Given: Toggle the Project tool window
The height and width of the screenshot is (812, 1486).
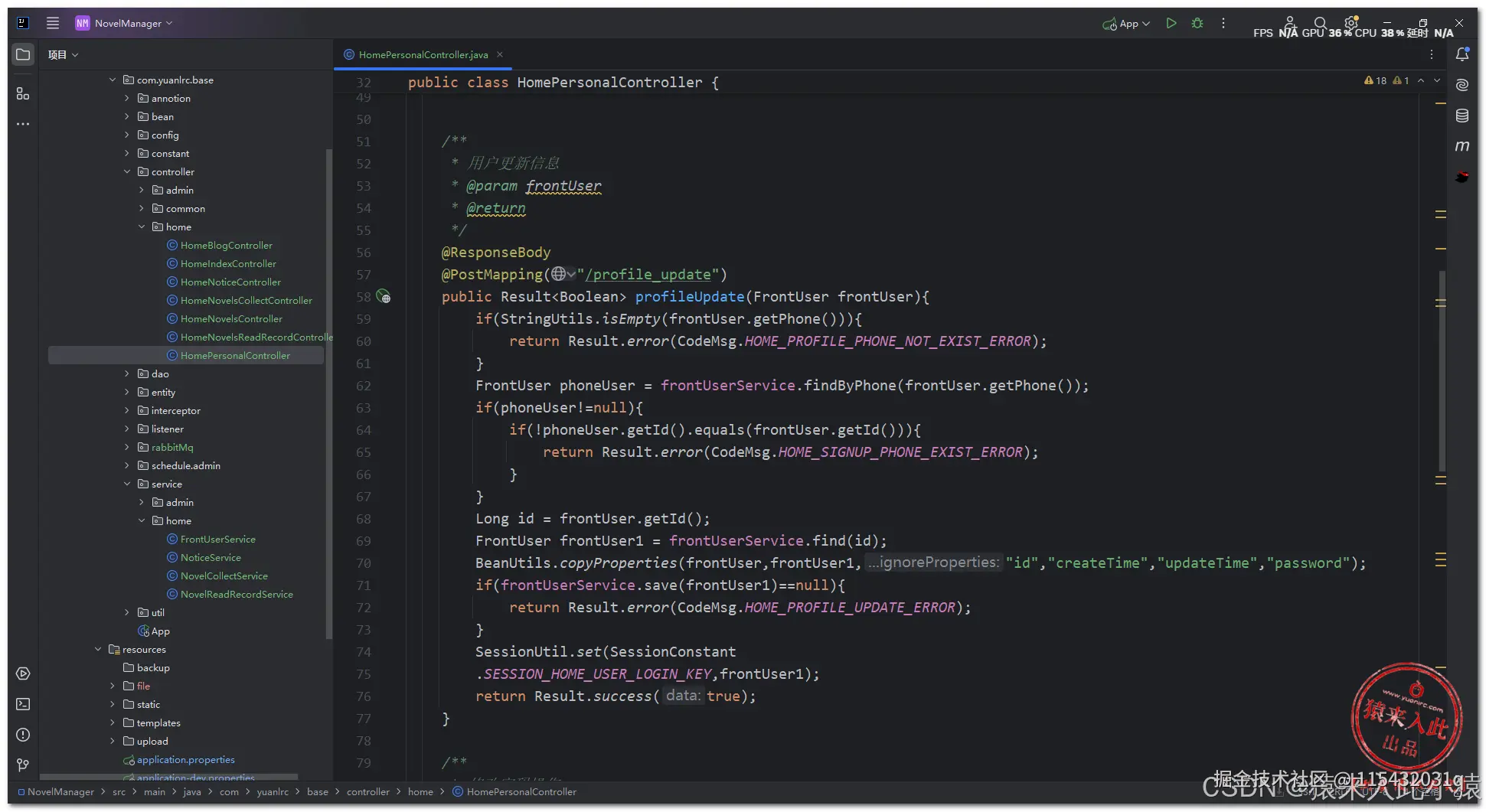Looking at the screenshot, I should 23,55.
